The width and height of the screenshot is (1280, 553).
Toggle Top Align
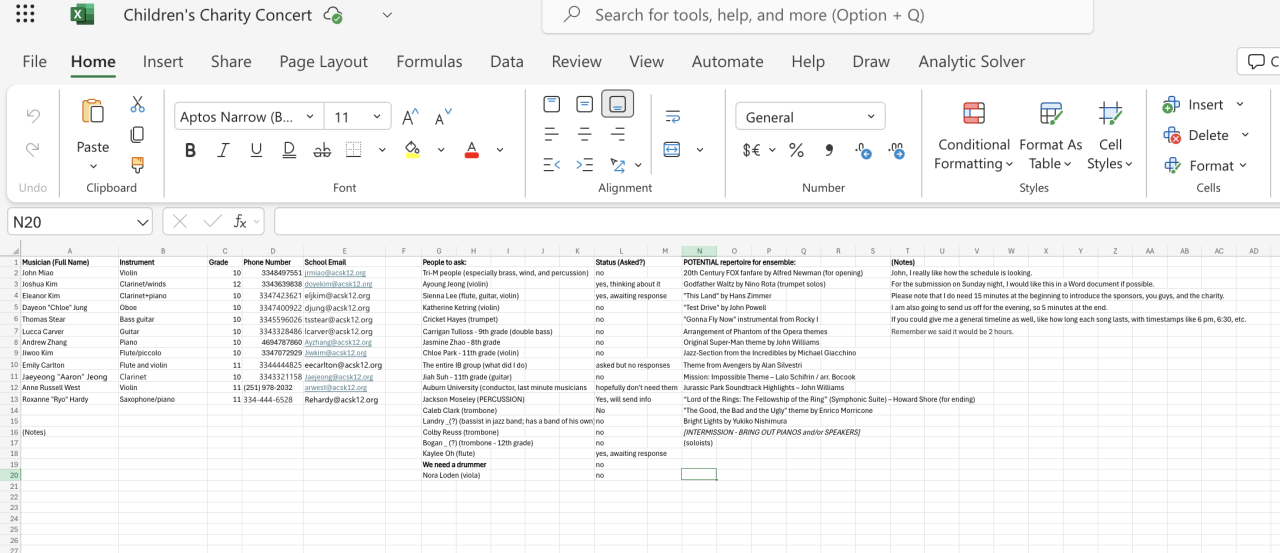pyautogui.click(x=551, y=104)
